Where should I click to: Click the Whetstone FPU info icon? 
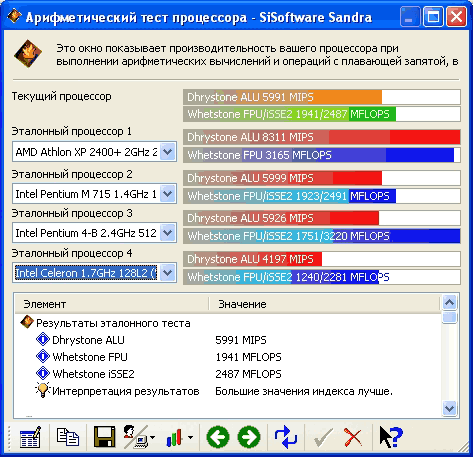[x=43, y=356]
